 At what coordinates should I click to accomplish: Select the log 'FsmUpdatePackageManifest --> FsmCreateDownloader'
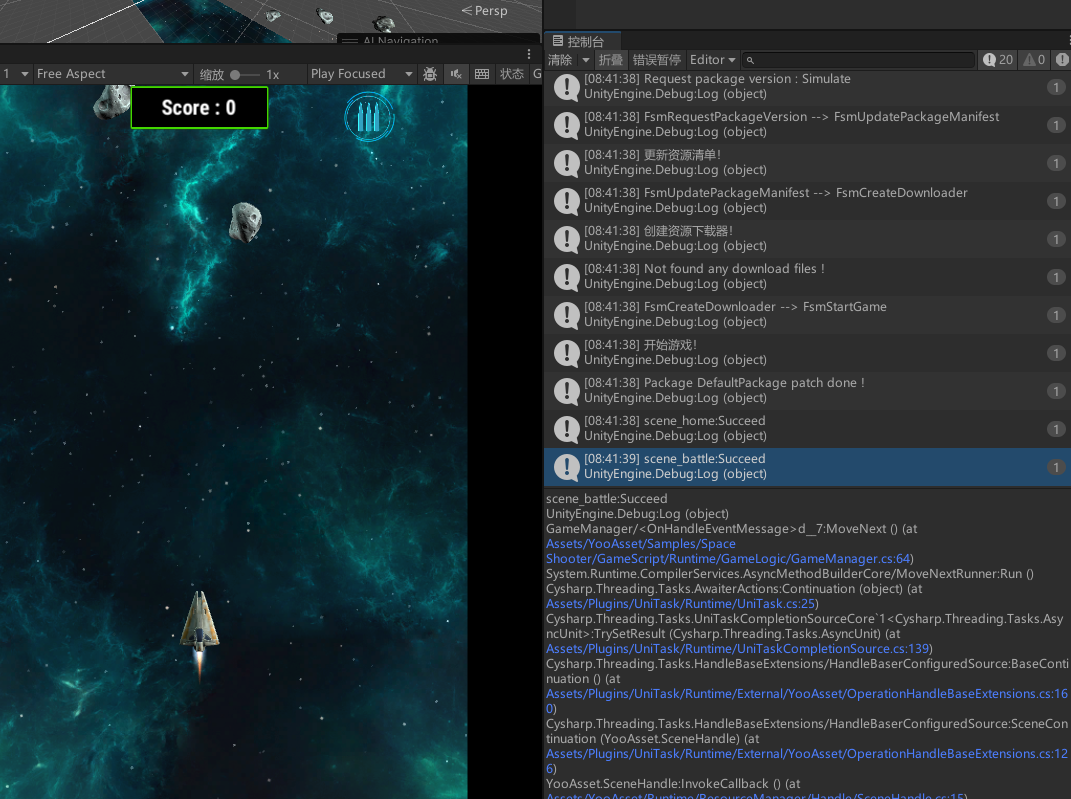pyautogui.click(x=807, y=201)
